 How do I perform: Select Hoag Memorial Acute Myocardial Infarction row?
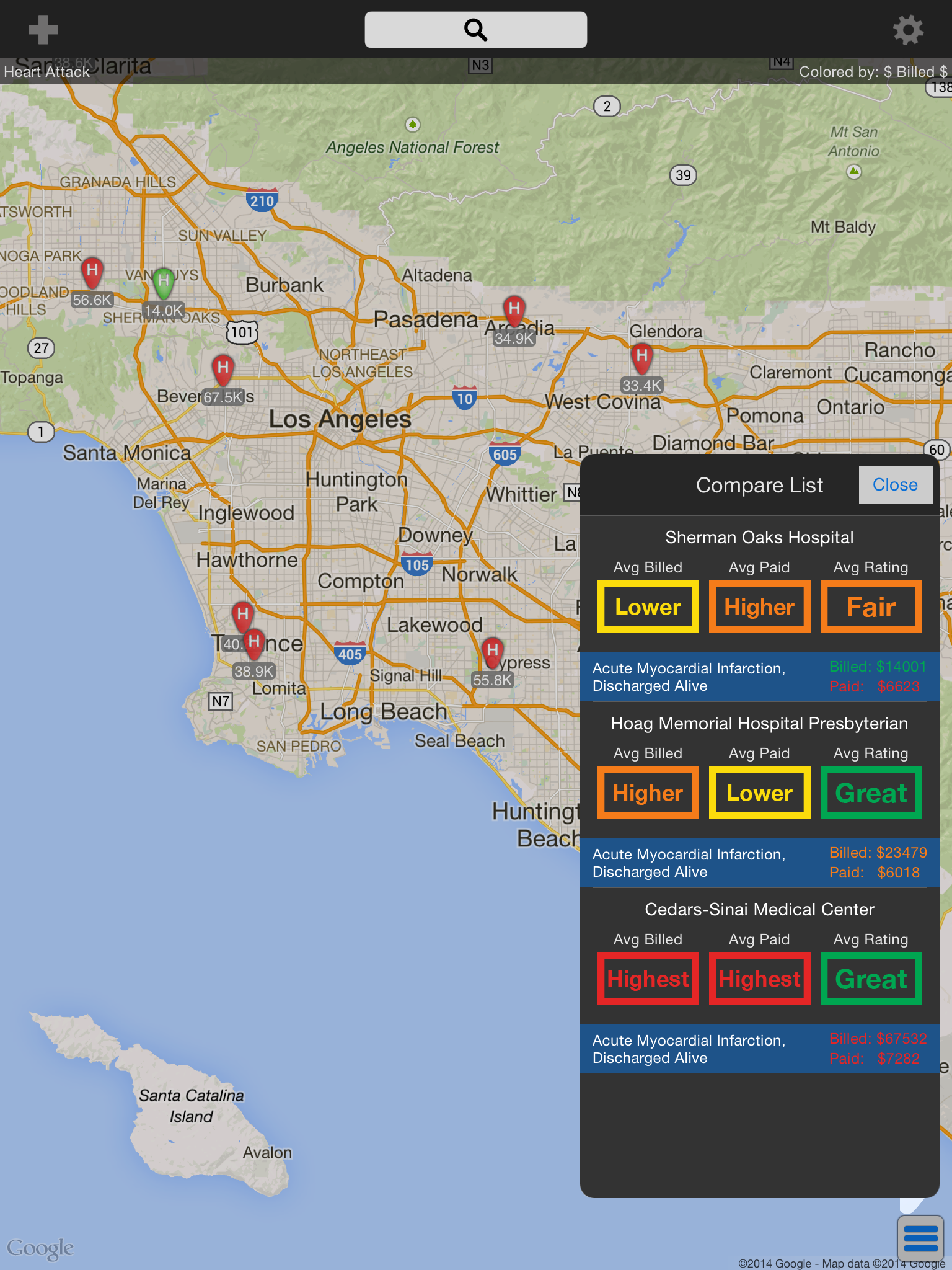coord(760,863)
